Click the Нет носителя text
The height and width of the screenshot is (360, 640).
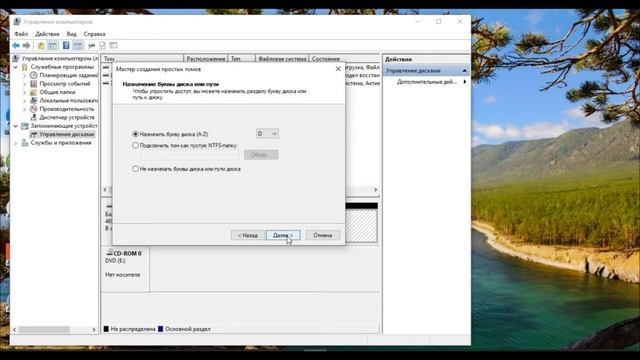click(122, 275)
